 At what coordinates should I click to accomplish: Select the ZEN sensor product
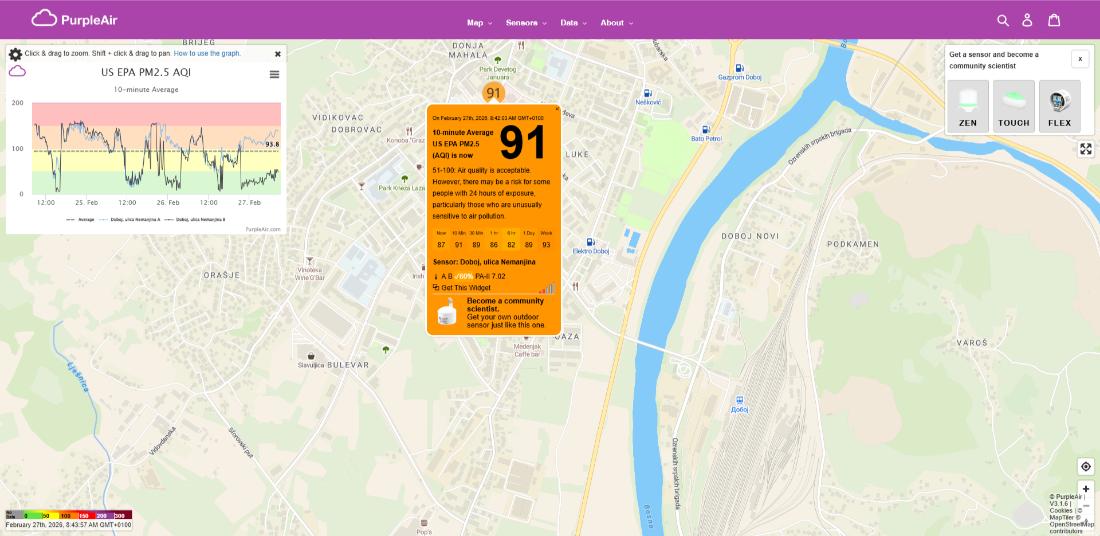967,107
